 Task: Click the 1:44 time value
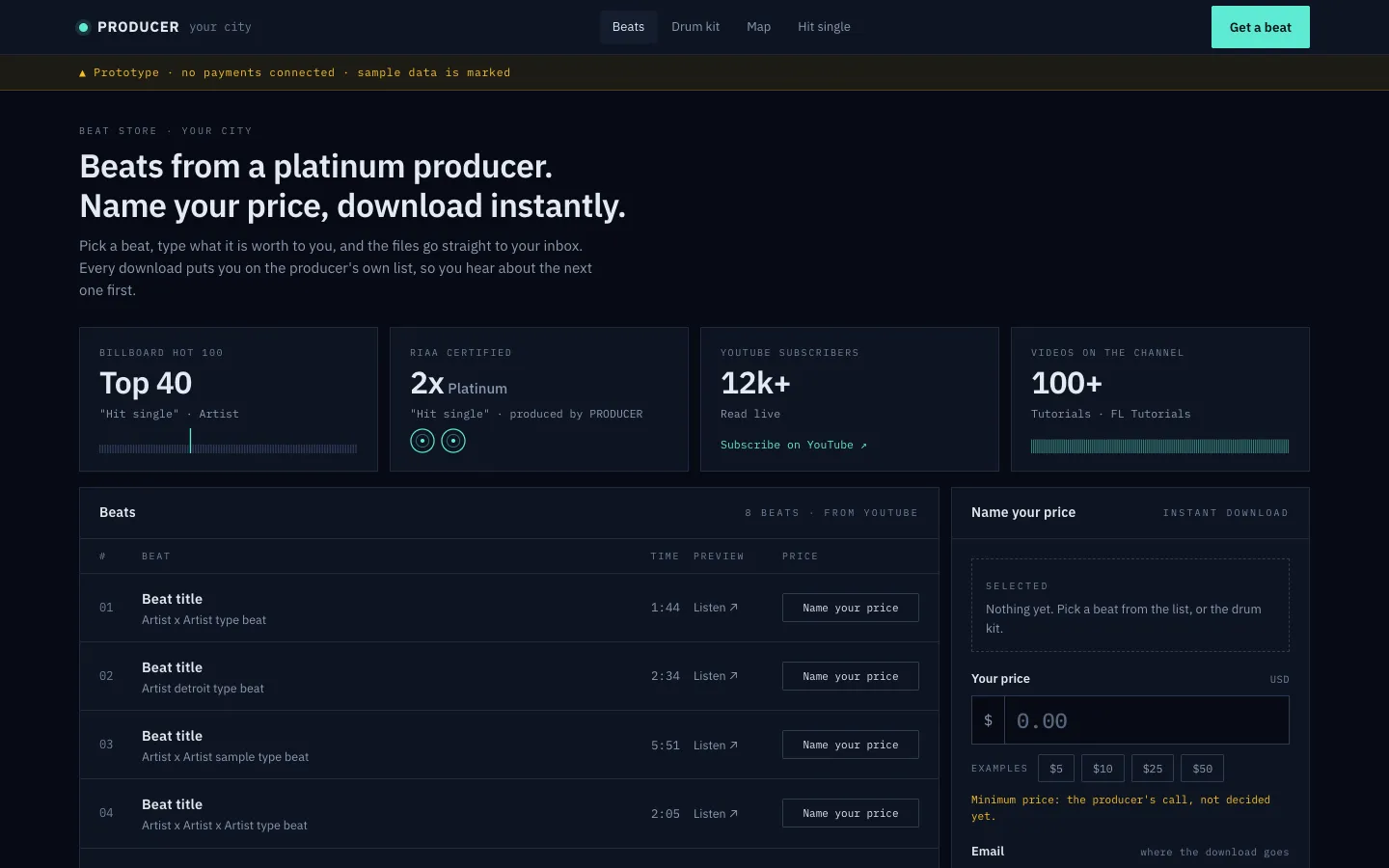(x=666, y=608)
